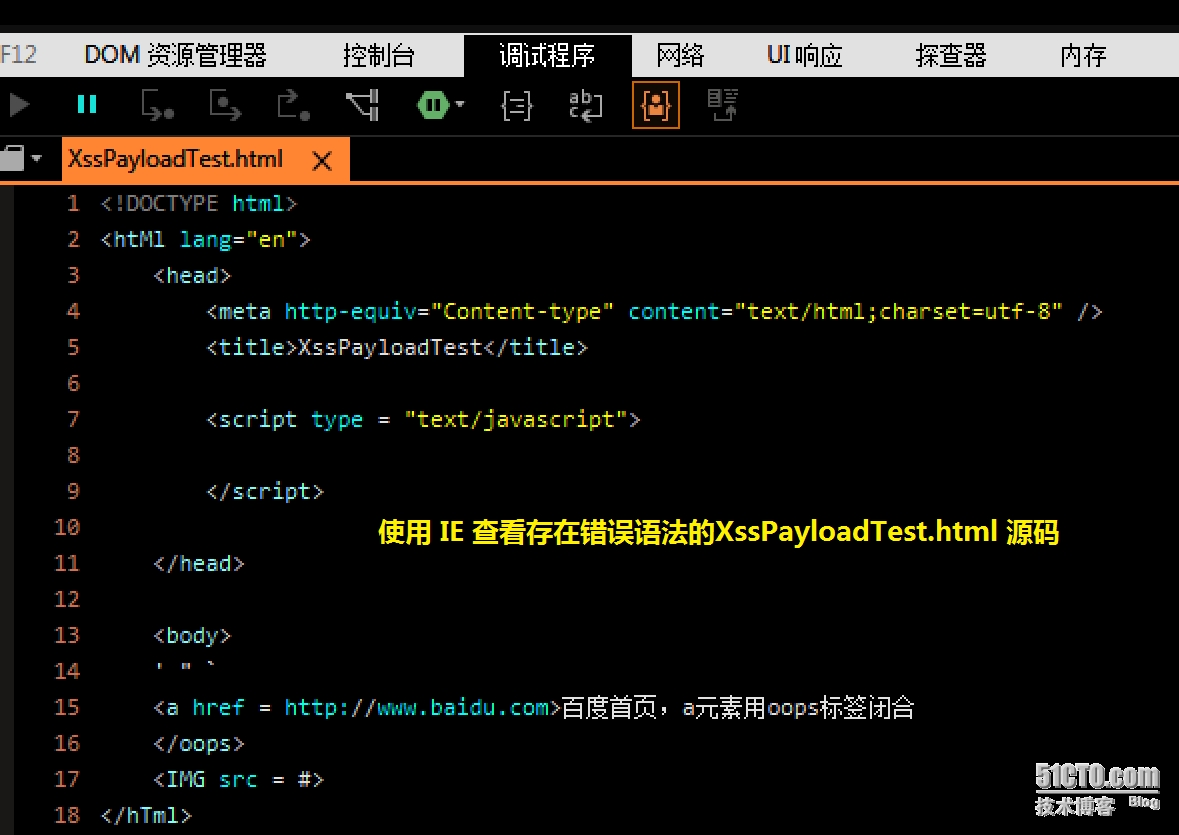Open the 探查器 tab
1179x835 pixels.
click(950, 55)
